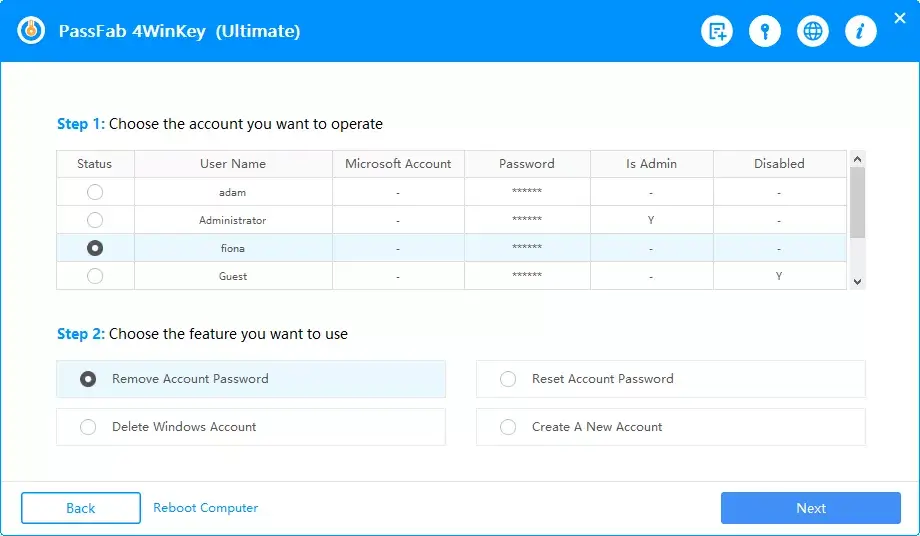Choose Remove Account Password option
920x536 pixels.
click(x=88, y=379)
